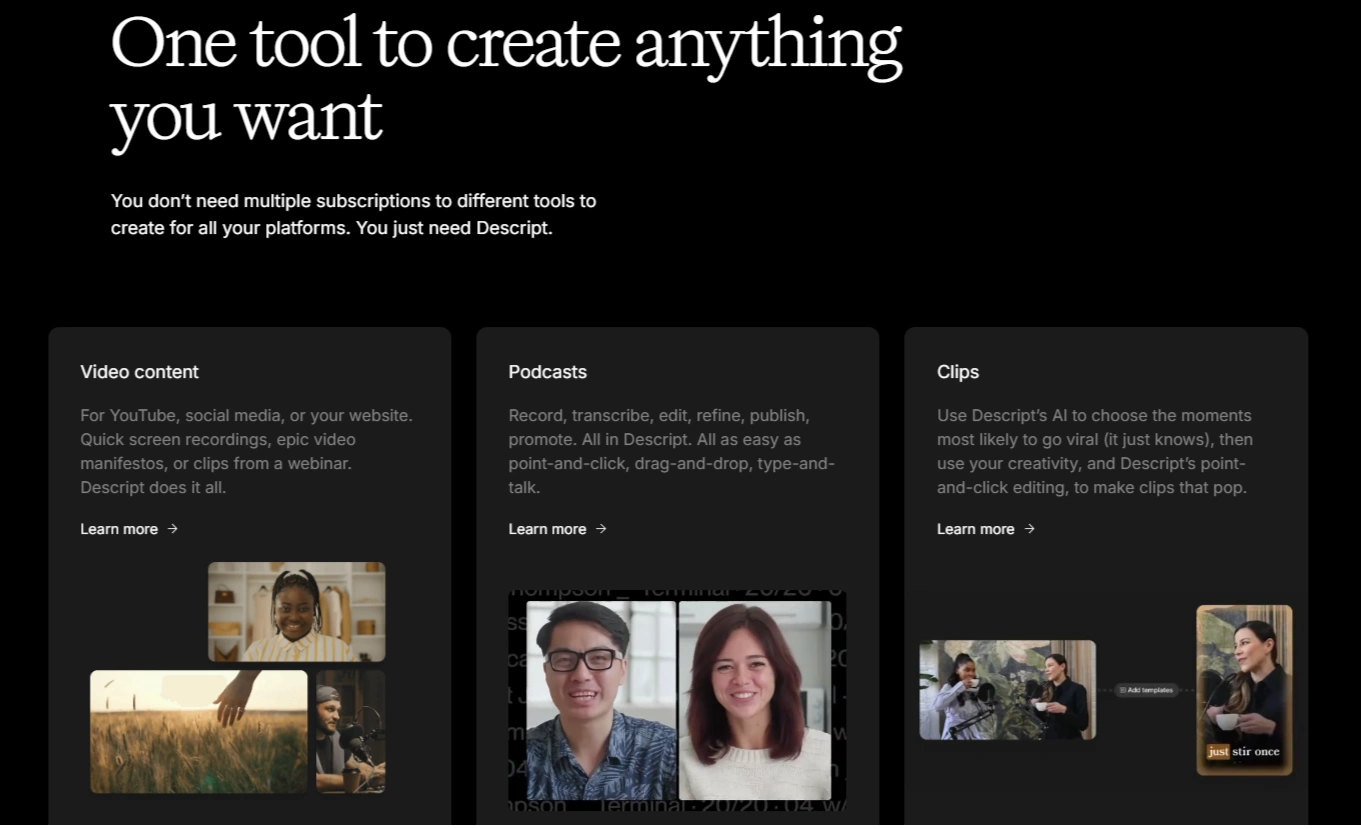Select the wheat field video thumbnail
Image resolution: width=1361 pixels, height=829 pixels.
click(x=199, y=731)
